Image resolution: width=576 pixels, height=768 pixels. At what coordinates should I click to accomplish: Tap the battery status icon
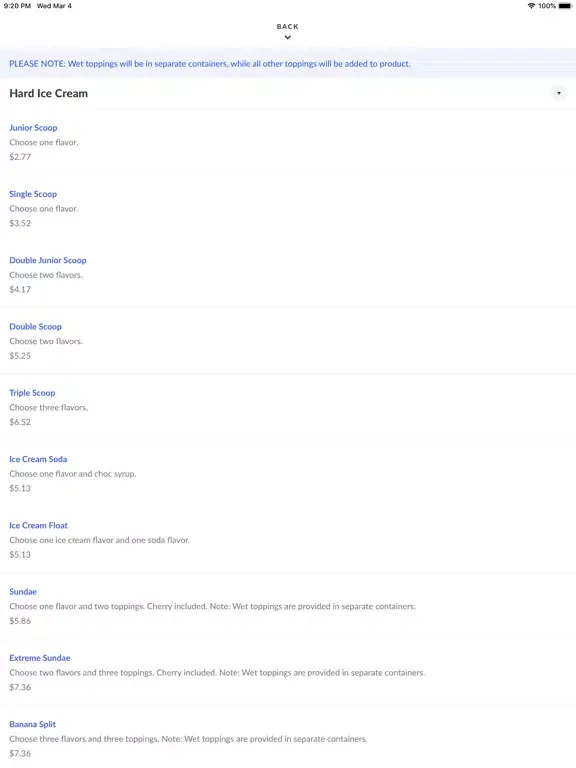click(x=565, y=6)
